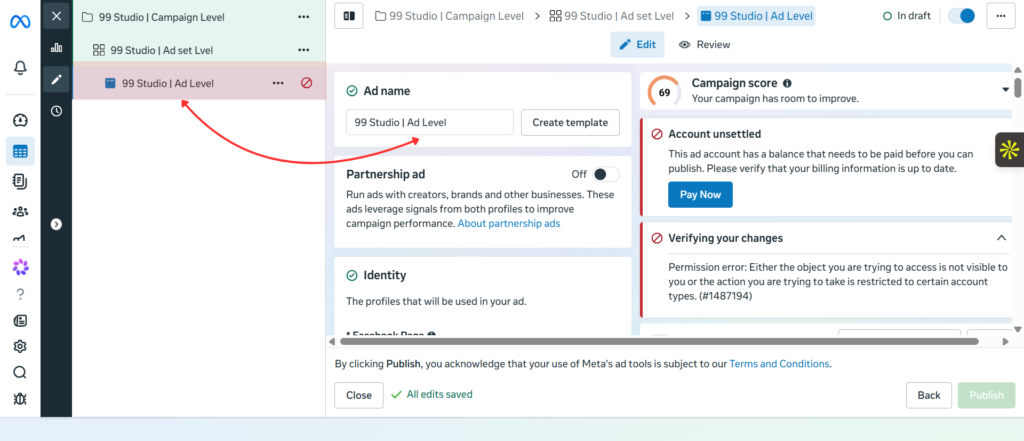Open the Campaigns table icon in sidebar
The image size is (1024, 441).
tap(20, 152)
